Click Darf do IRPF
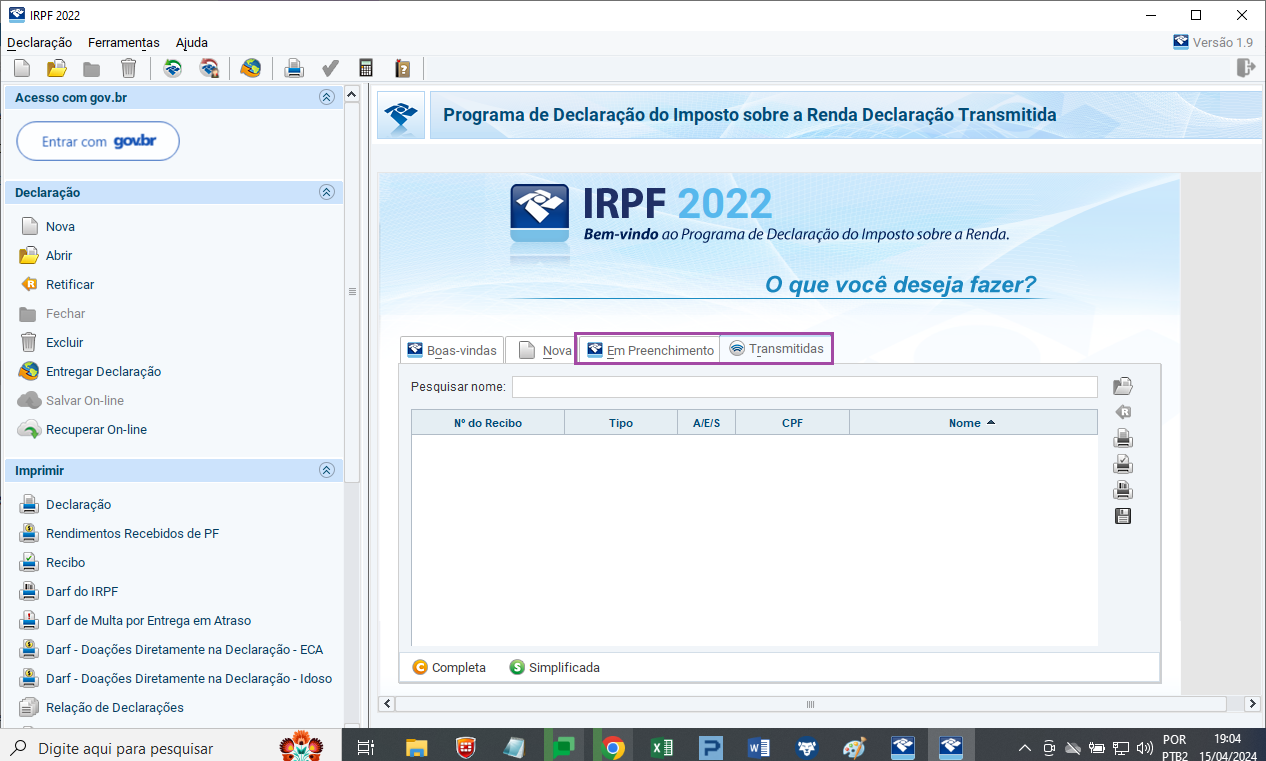Screen dimensions: 1266x761 click(82, 592)
